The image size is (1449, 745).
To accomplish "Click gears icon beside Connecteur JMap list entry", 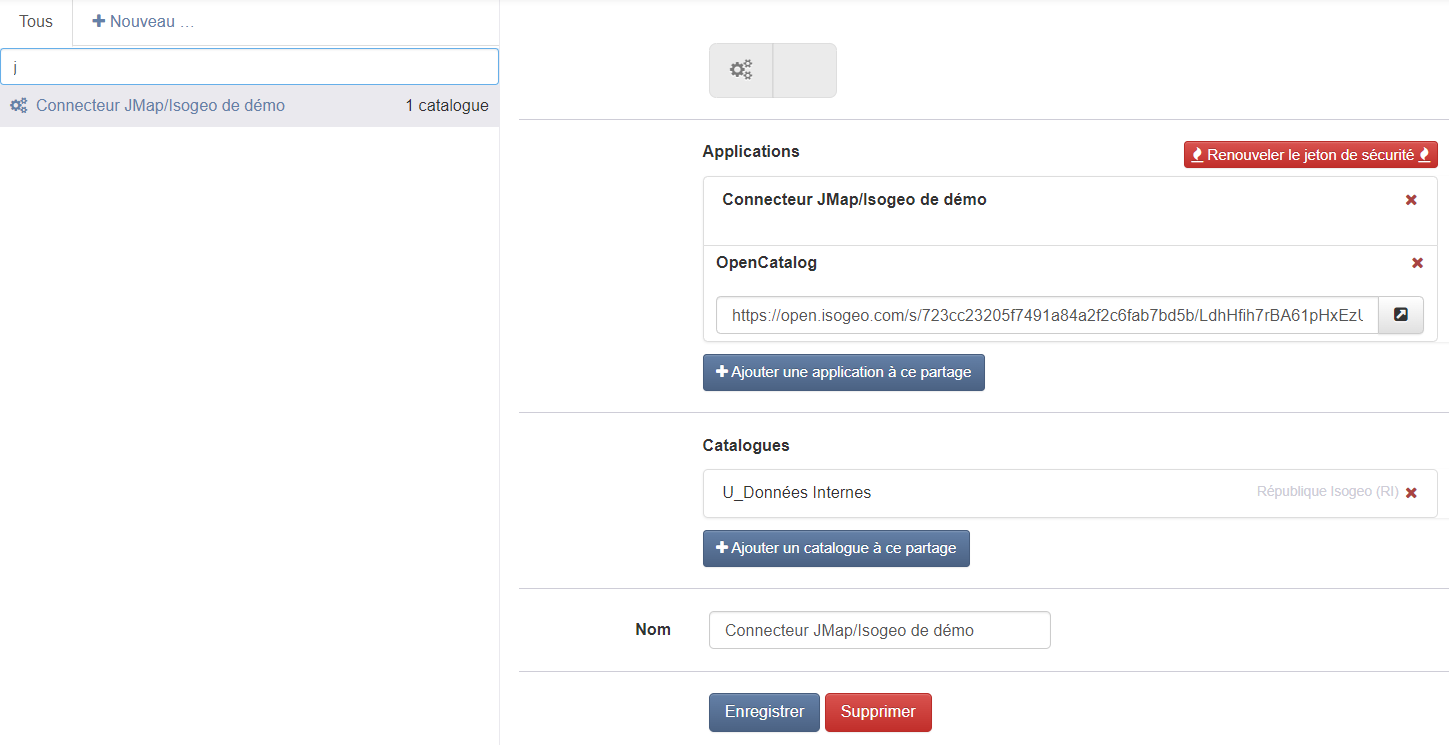I will pos(19,106).
